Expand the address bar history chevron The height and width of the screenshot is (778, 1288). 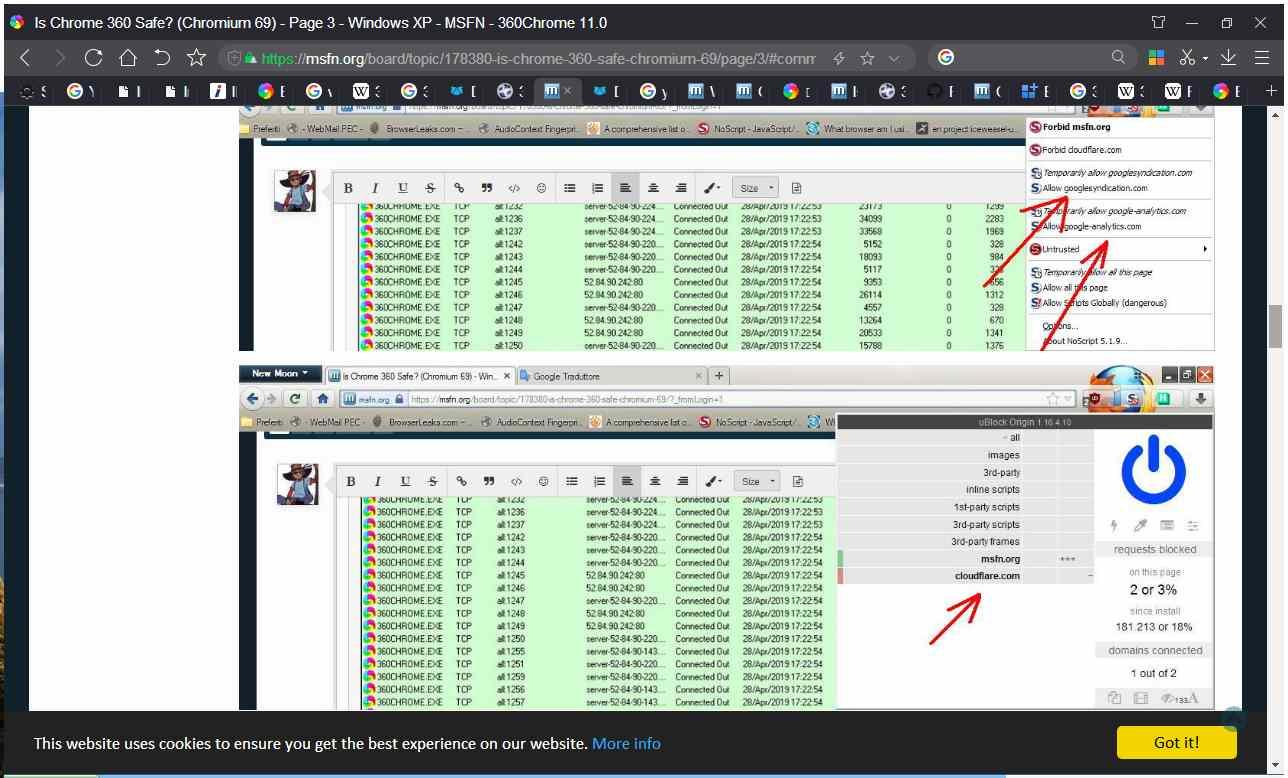coord(894,58)
